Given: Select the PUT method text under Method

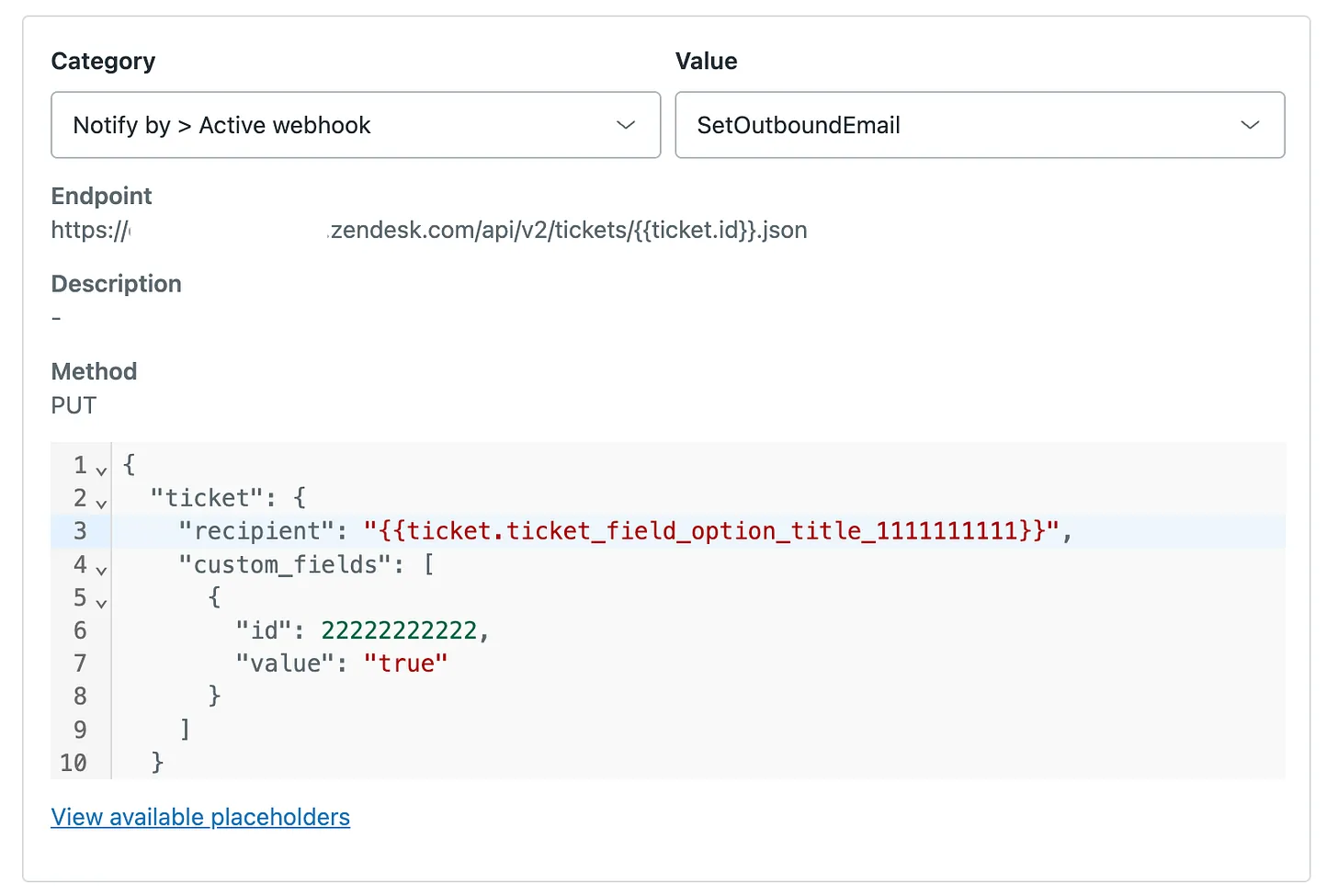Looking at the screenshot, I should [73, 404].
